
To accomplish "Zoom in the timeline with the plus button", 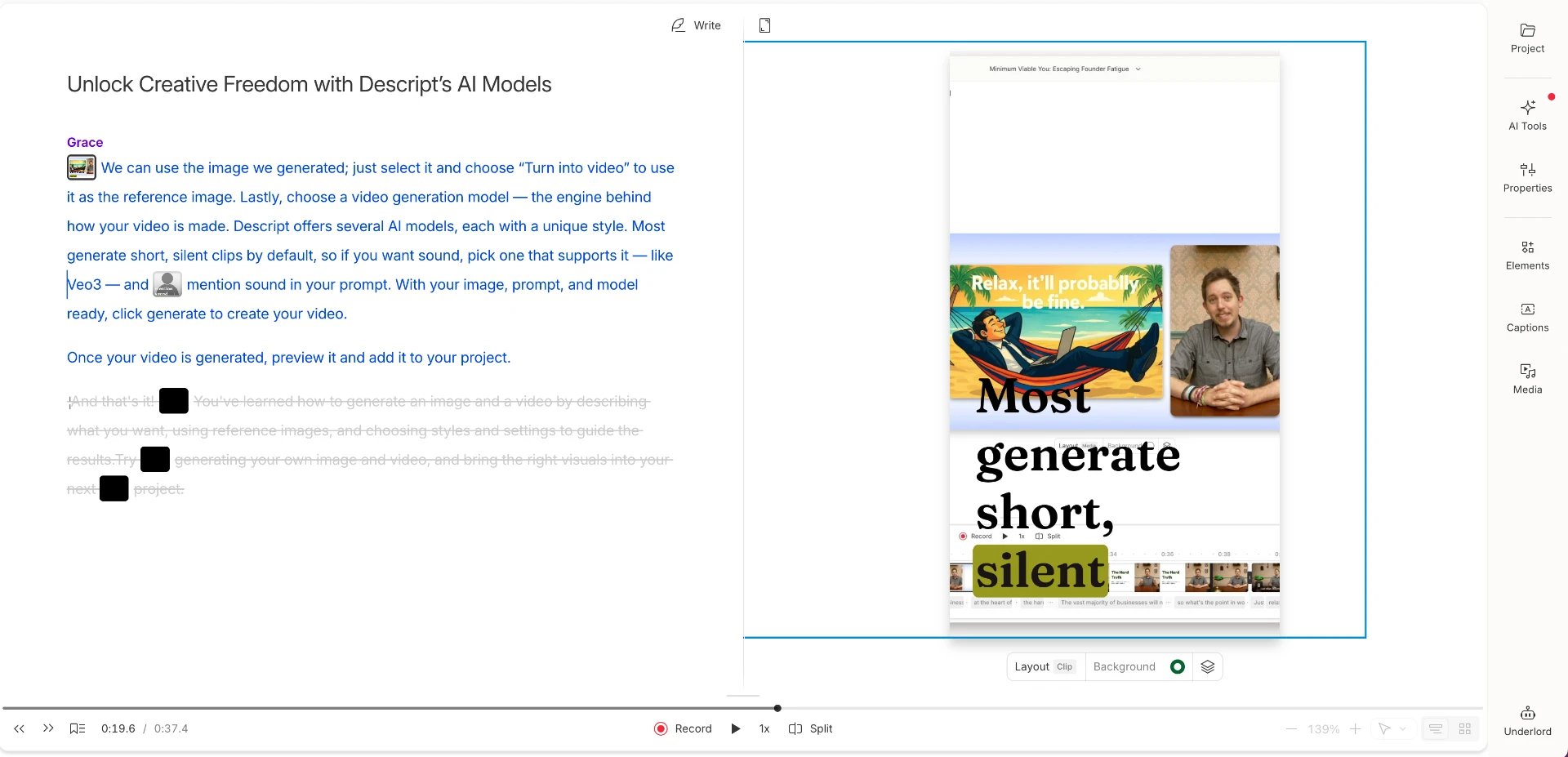I will (1355, 728).
